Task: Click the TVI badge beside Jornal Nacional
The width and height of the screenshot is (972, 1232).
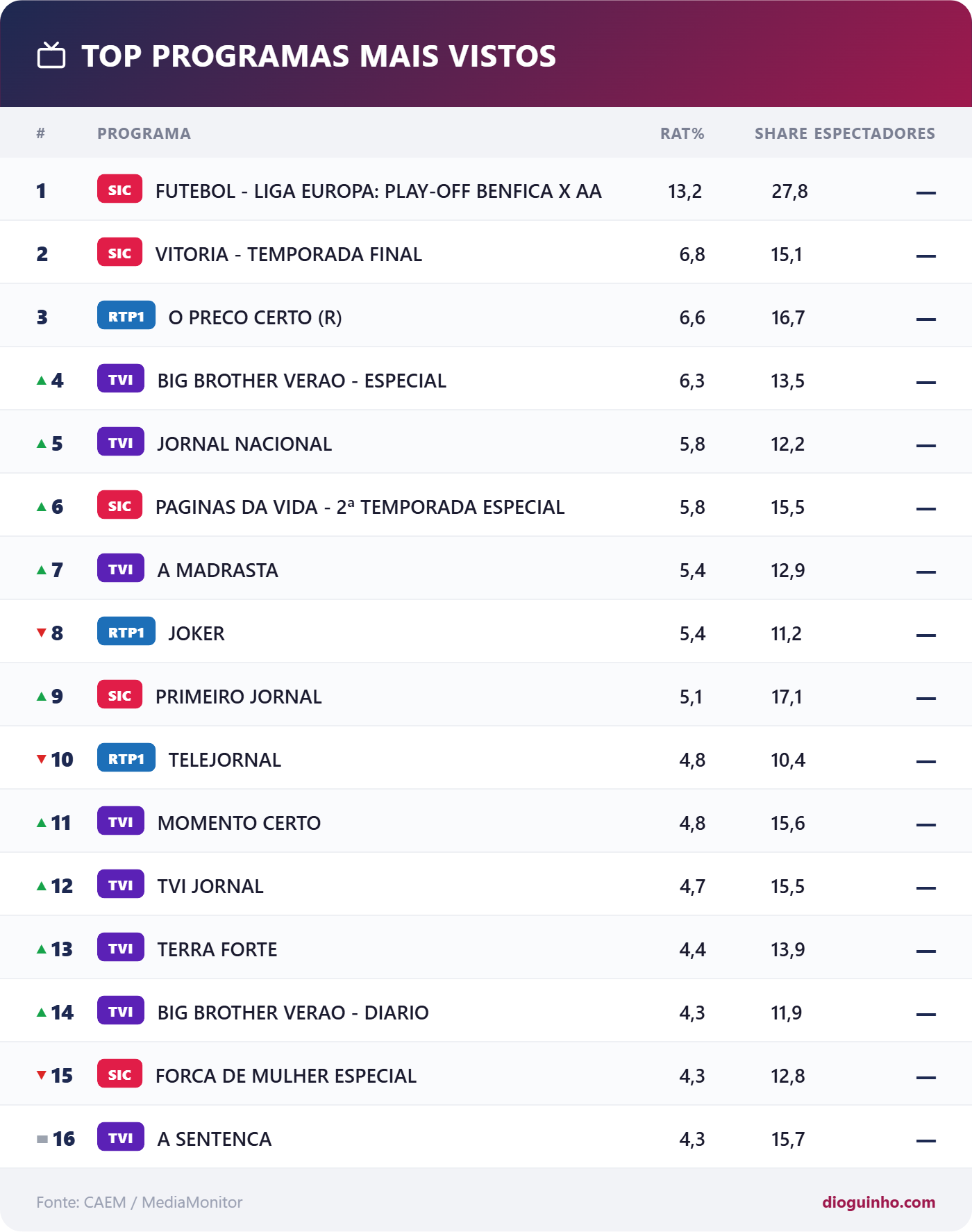Action: 121,442
